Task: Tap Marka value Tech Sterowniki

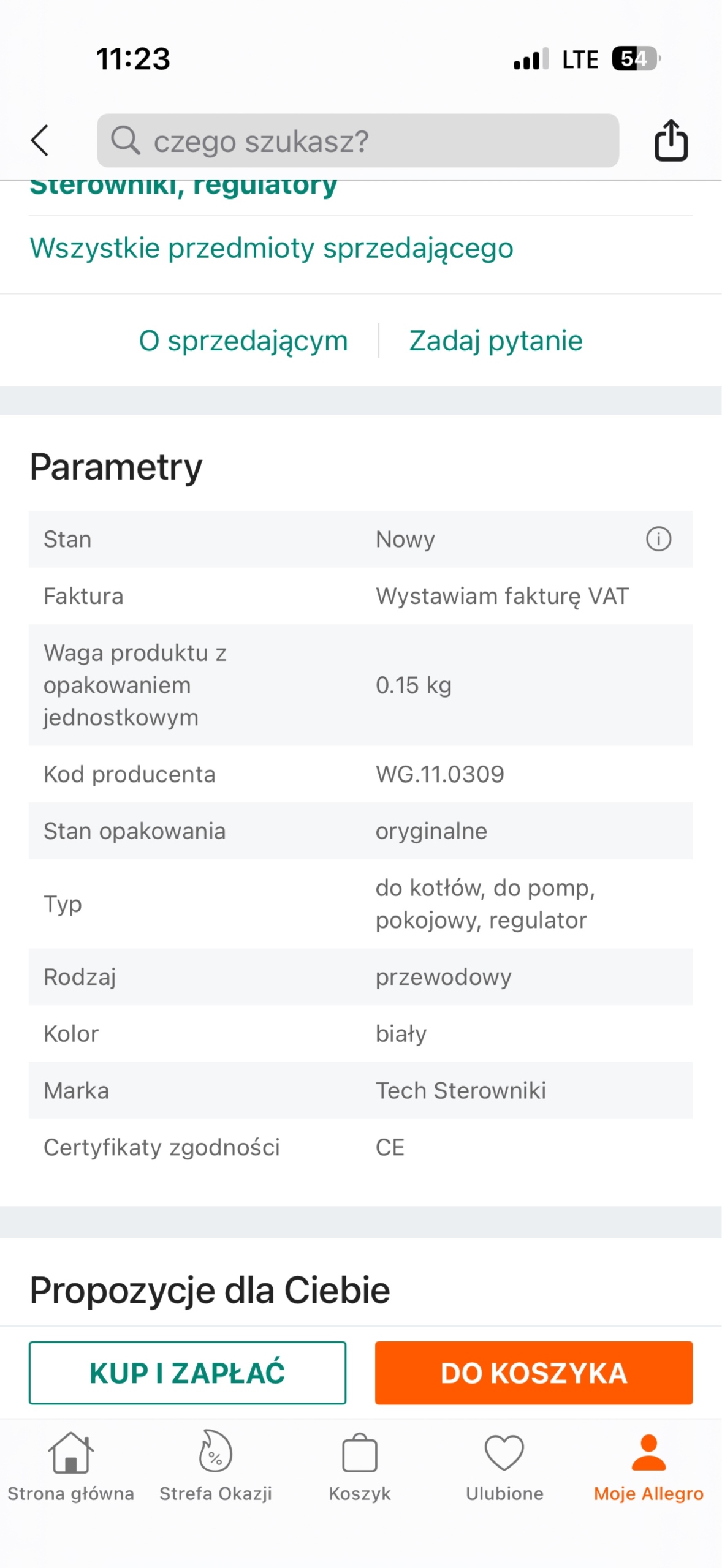Action: tap(460, 1090)
